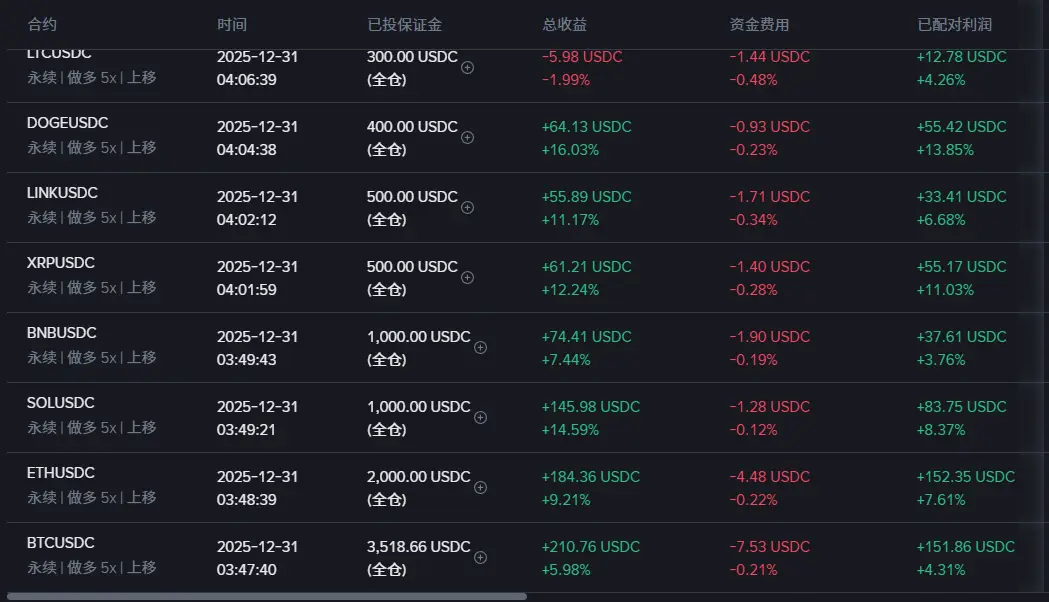
Task: Click the plus icon next to BNBUSDC margin
Action: (480, 348)
